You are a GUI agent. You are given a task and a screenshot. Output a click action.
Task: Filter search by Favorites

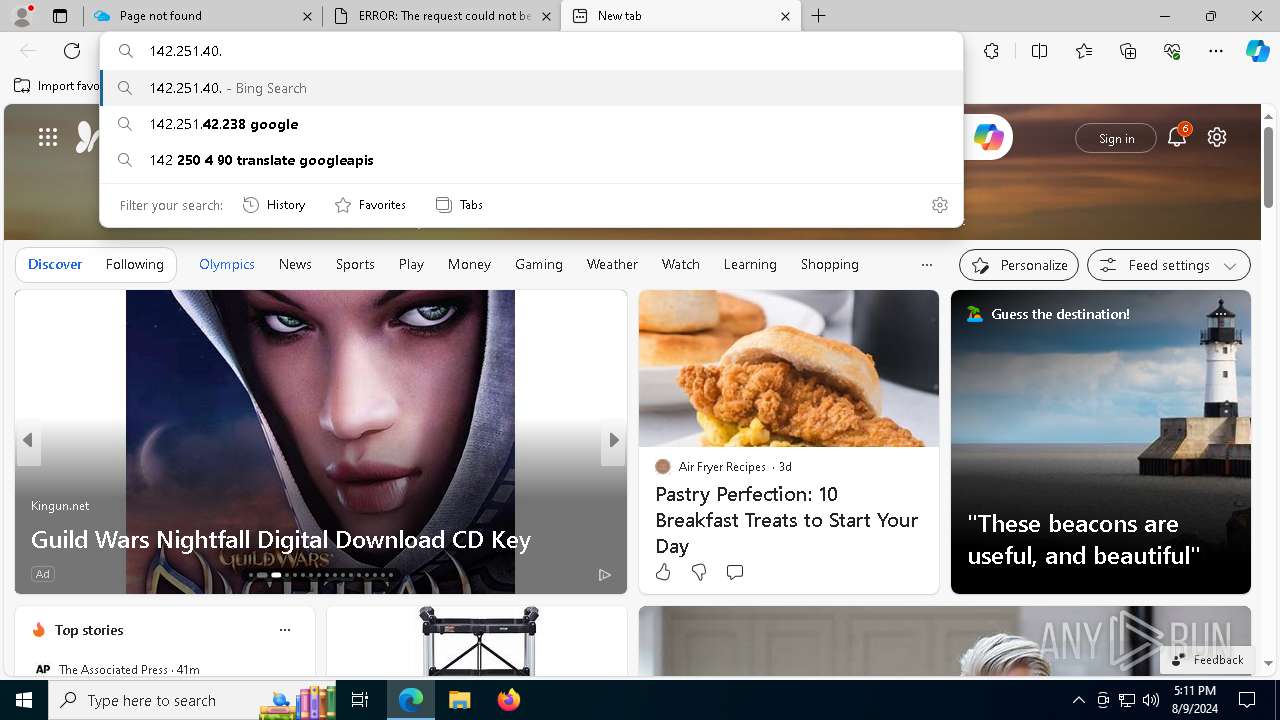click(x=371, y=204)
